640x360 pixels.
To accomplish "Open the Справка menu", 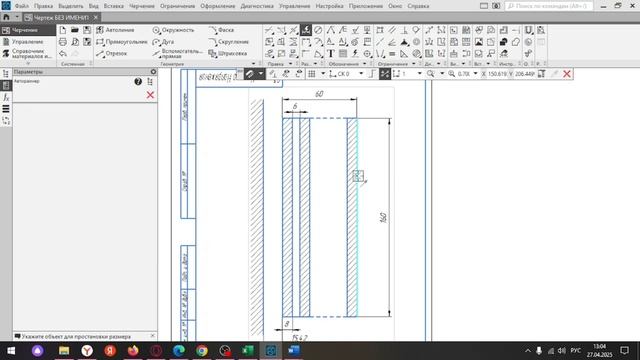I will pos(418,6).
